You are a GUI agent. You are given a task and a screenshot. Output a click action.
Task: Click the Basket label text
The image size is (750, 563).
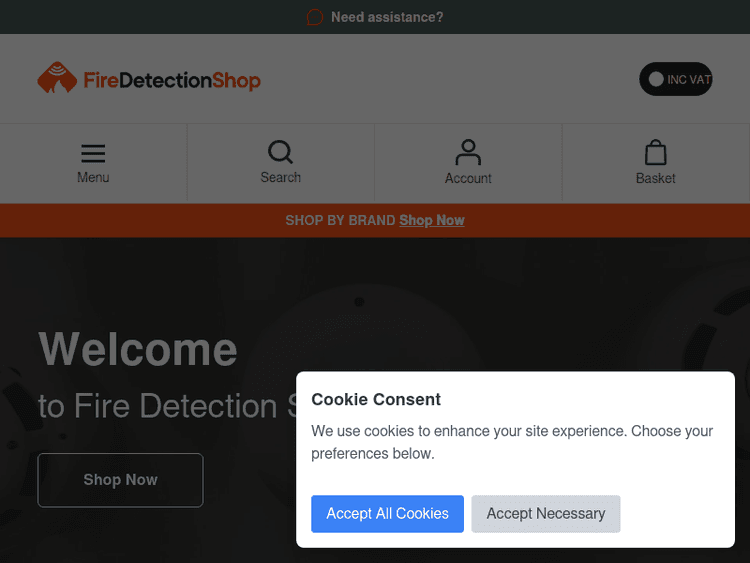(656, 179)
